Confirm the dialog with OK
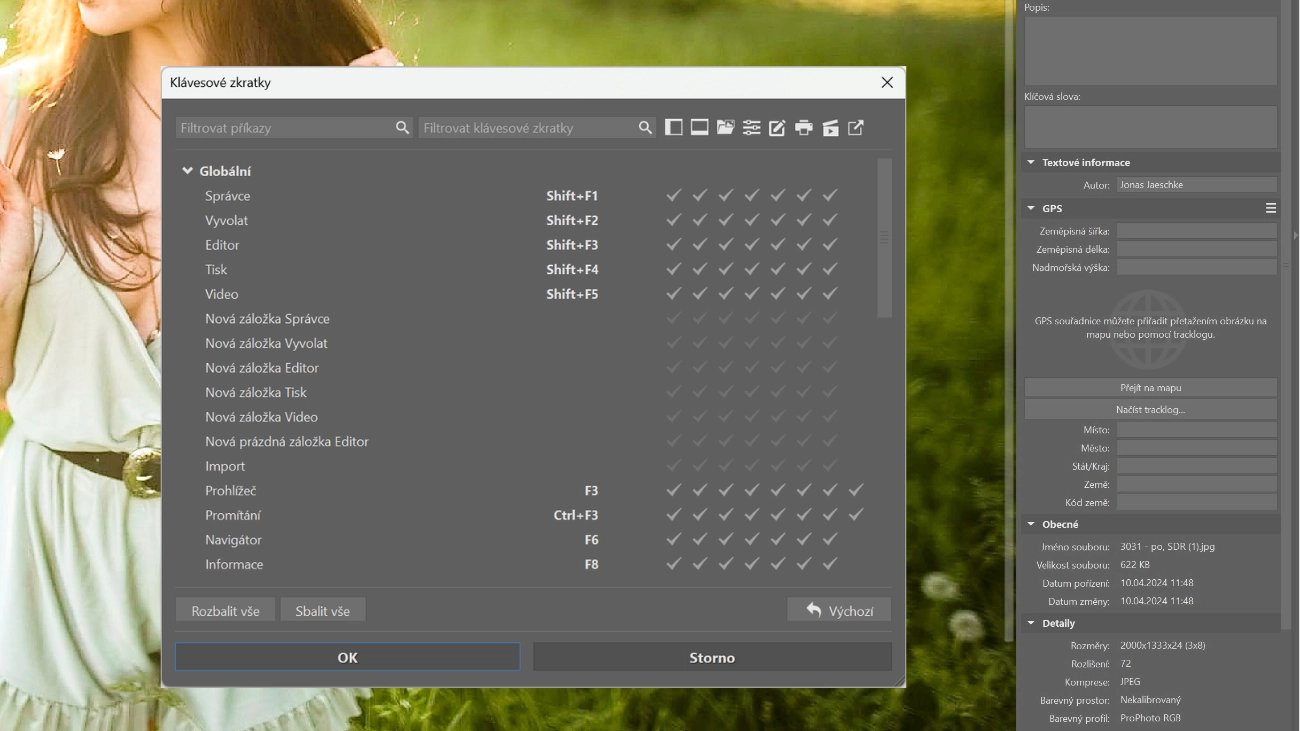Screen dimensions: 1300x731 347,657
